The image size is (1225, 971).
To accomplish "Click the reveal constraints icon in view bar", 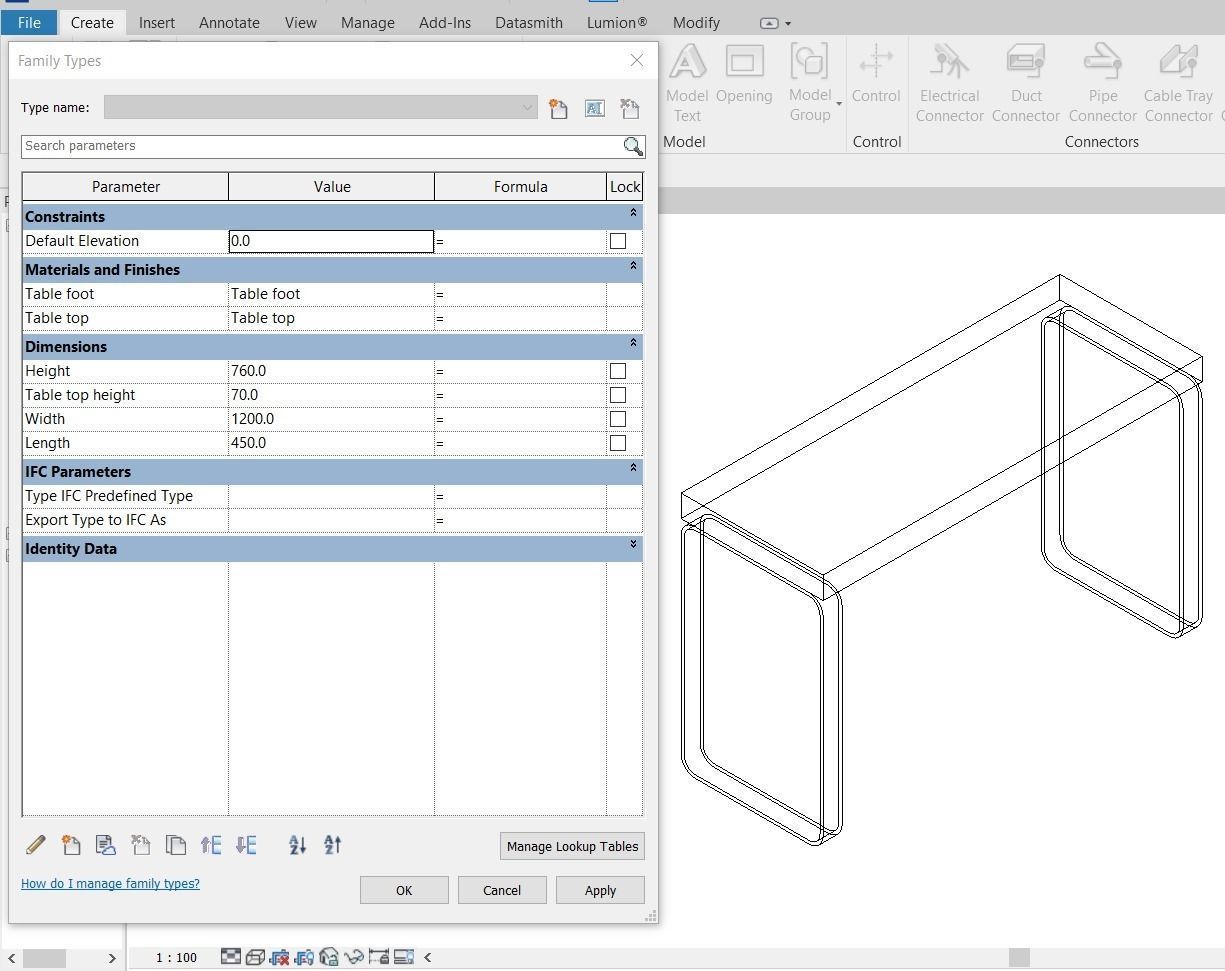I will click(379, 957).
